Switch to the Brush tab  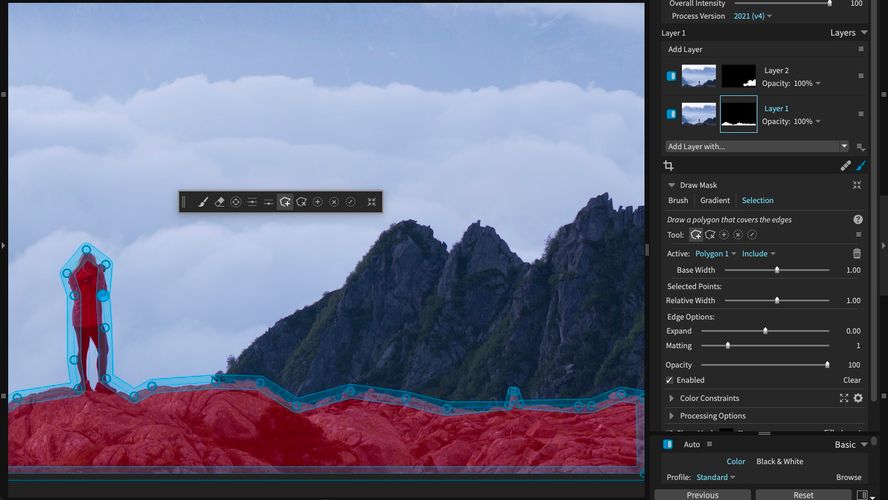[678, 200]
